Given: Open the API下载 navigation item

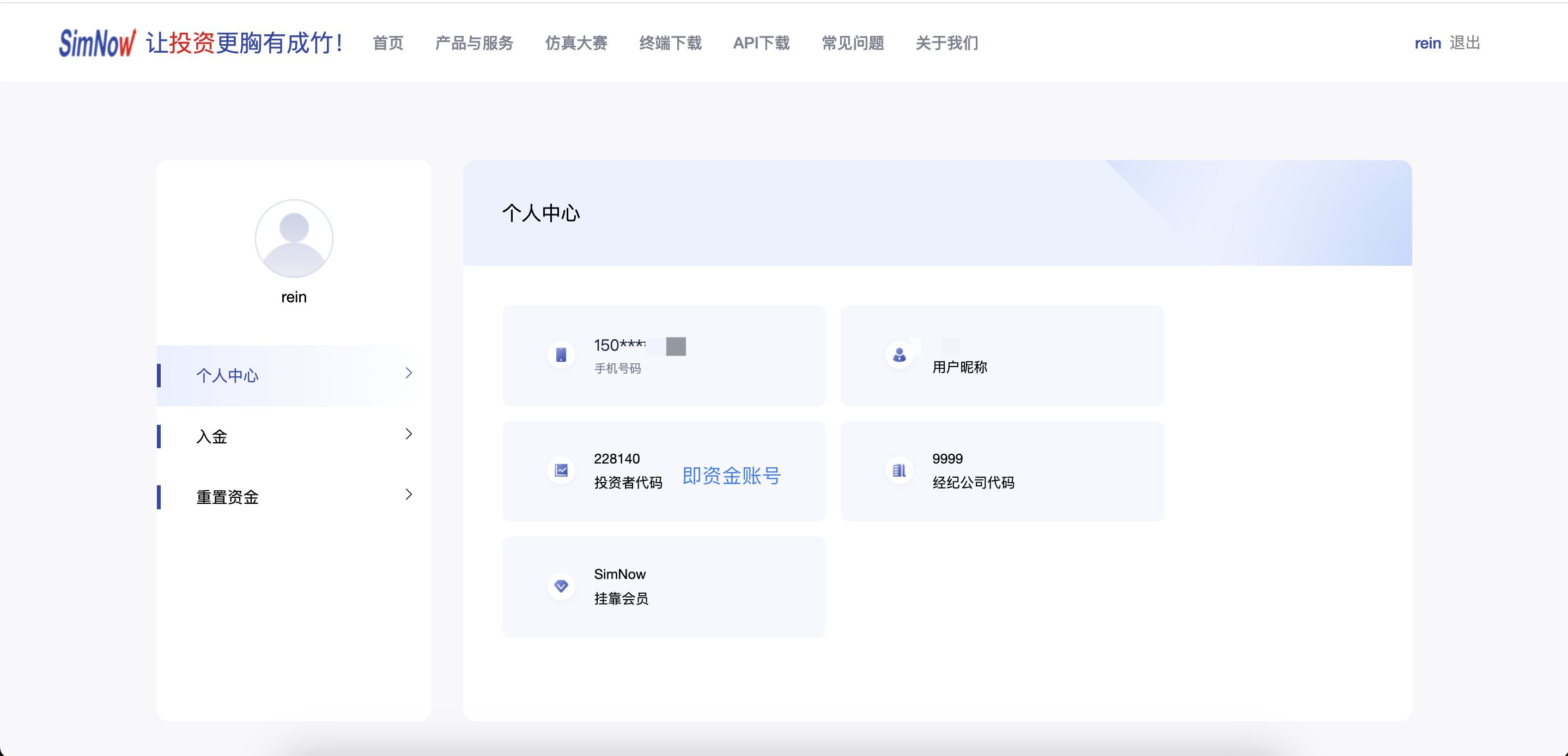Looking at the screenshot, I should (x=761, y=43).
